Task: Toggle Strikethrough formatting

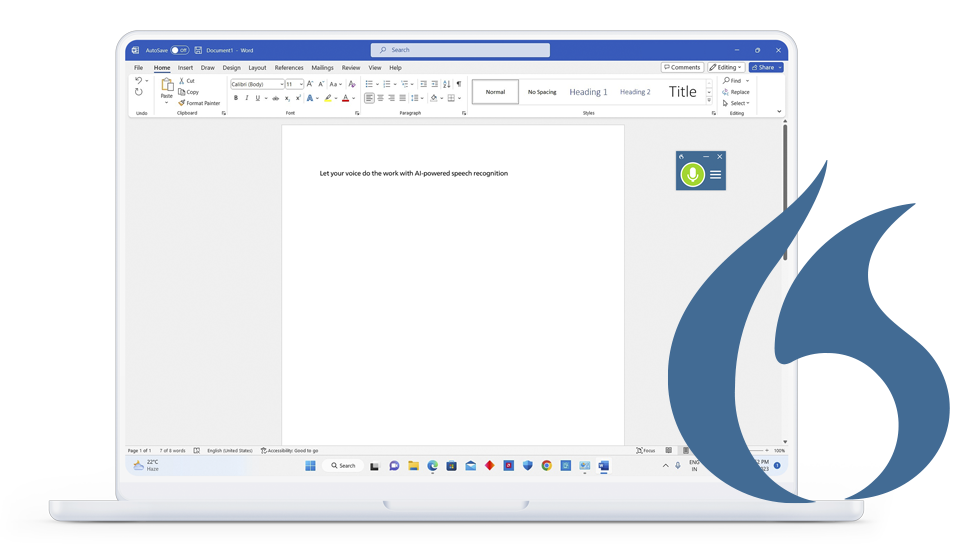Action: click(276, 98)
